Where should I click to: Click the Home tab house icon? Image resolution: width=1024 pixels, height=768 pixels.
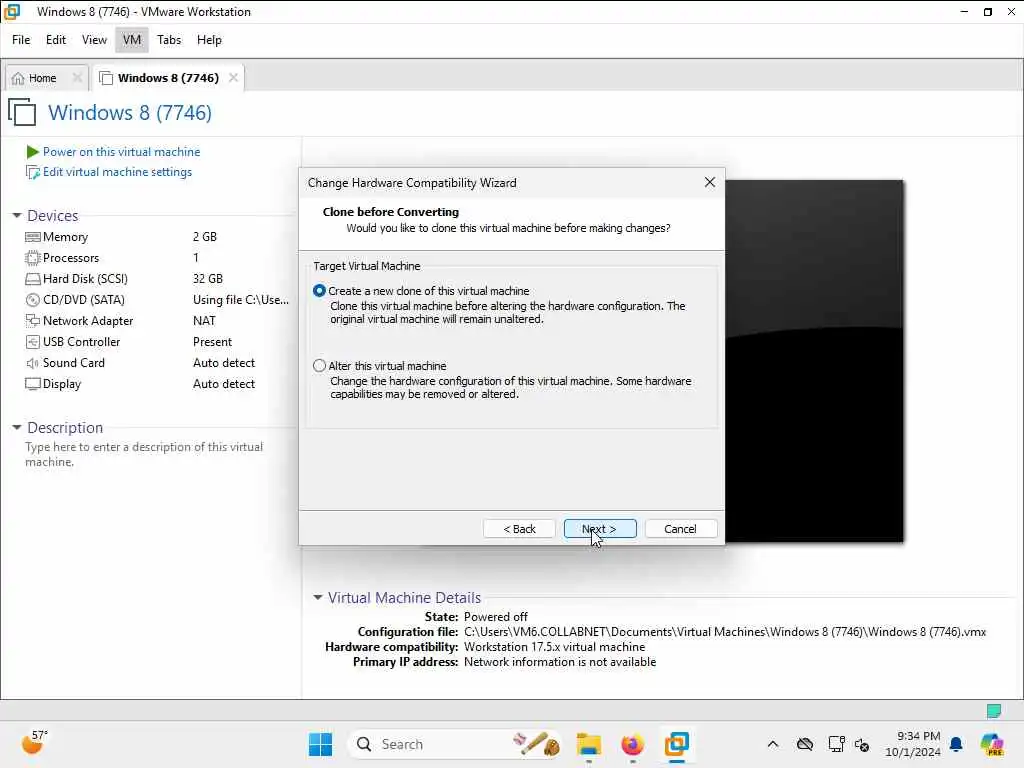point(18,78)
